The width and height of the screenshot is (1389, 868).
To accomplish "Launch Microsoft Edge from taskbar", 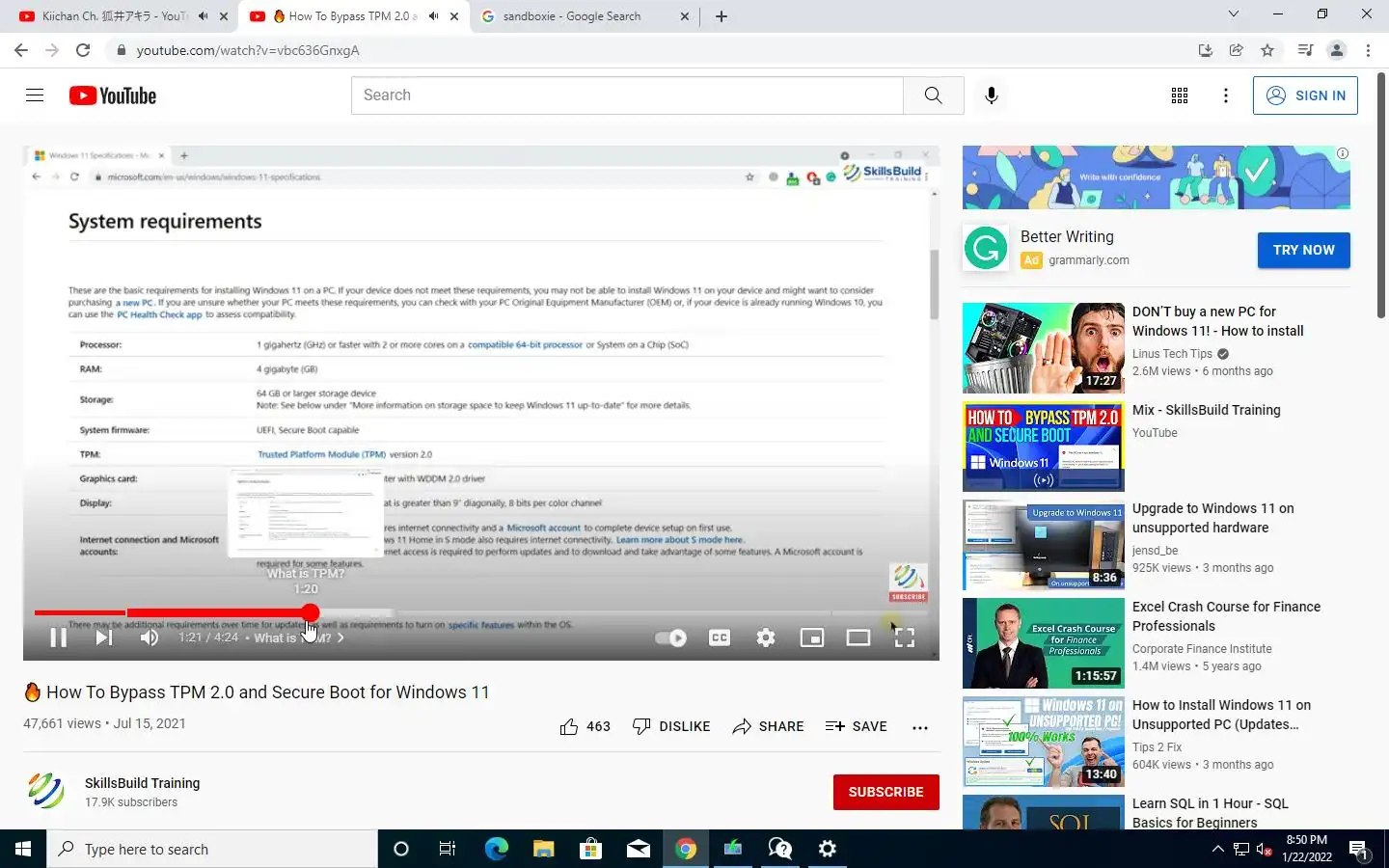I will tap(496, 849).
